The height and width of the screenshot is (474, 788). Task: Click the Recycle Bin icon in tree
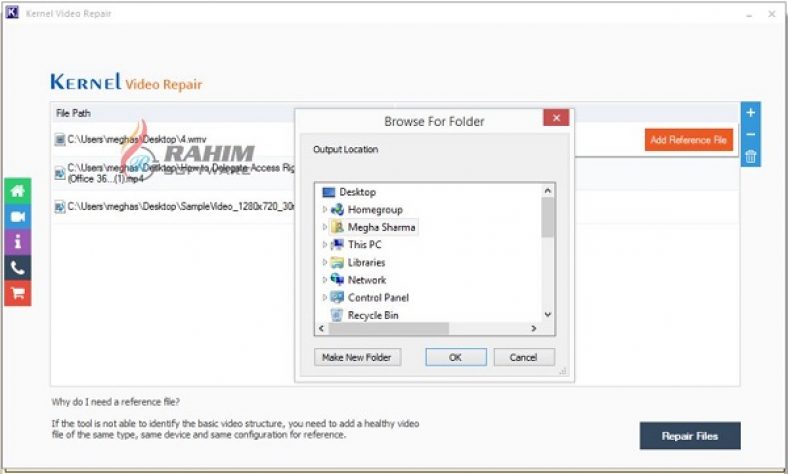click(337, 315)
